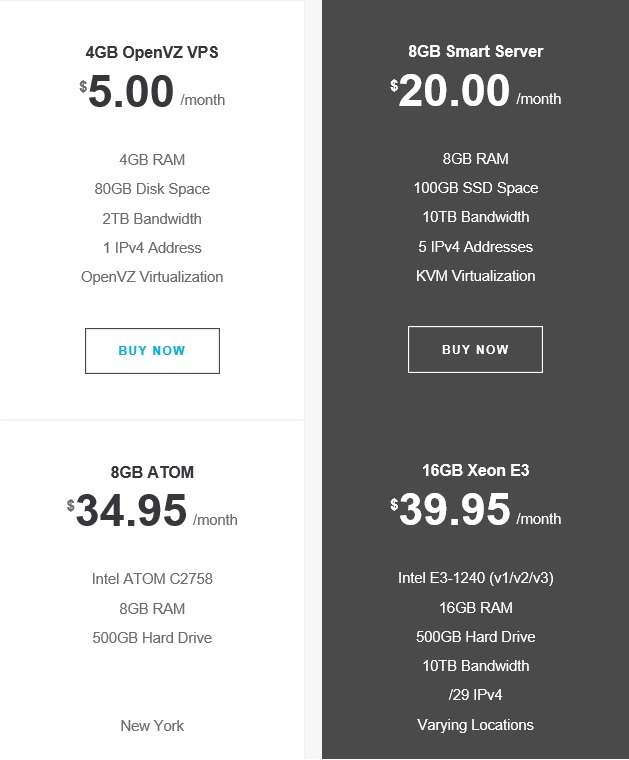The image size is (629, 760).
Task: Select the 4GB OpenVZ VPS plan title
Action: coord(152,52)
